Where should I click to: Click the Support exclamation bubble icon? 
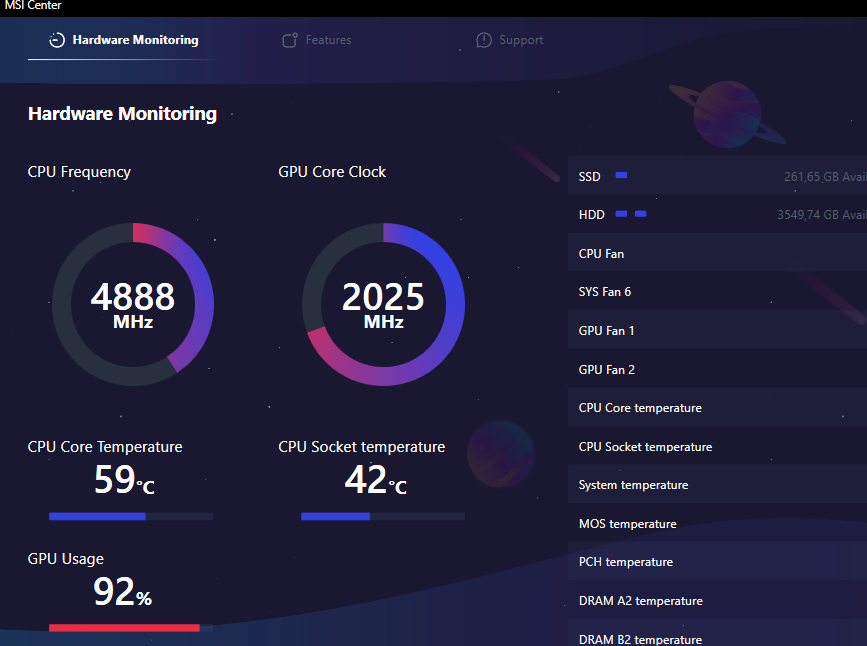[x=484, y=40]
